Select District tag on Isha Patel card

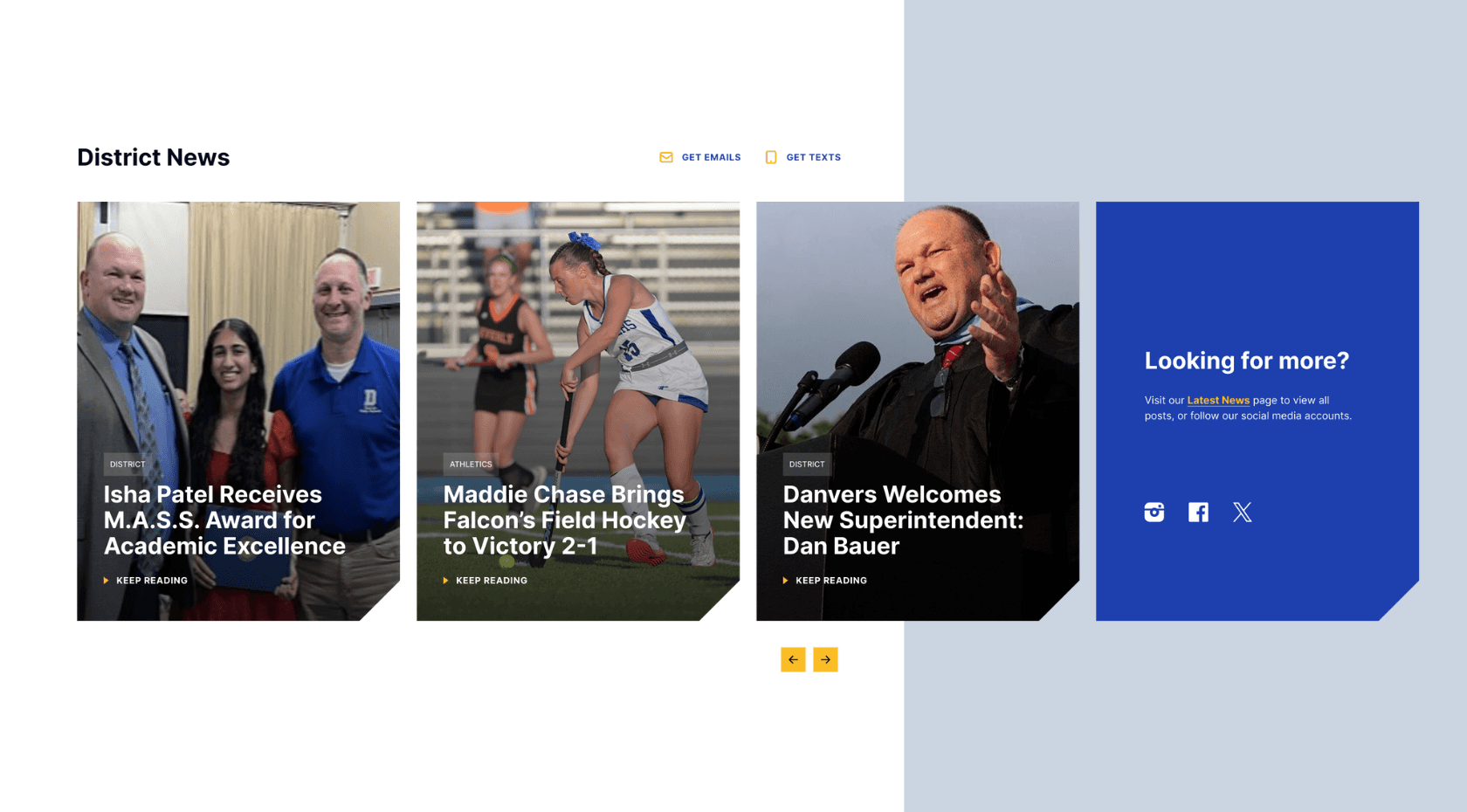tap(127, 464)
